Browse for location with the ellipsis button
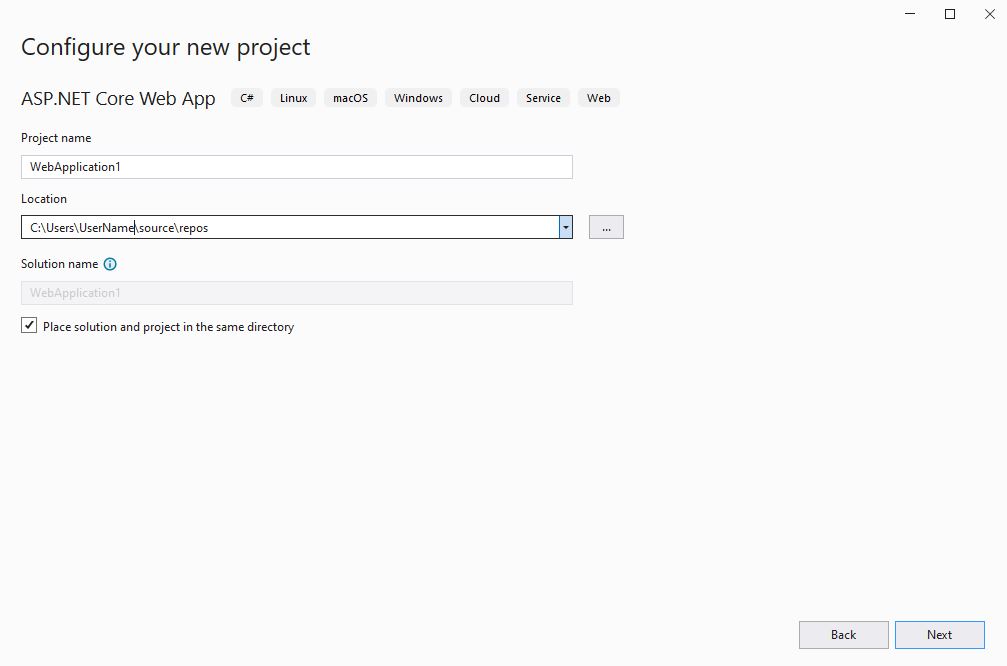Screen dimensions: 1007x666 [x=606, y=227]
